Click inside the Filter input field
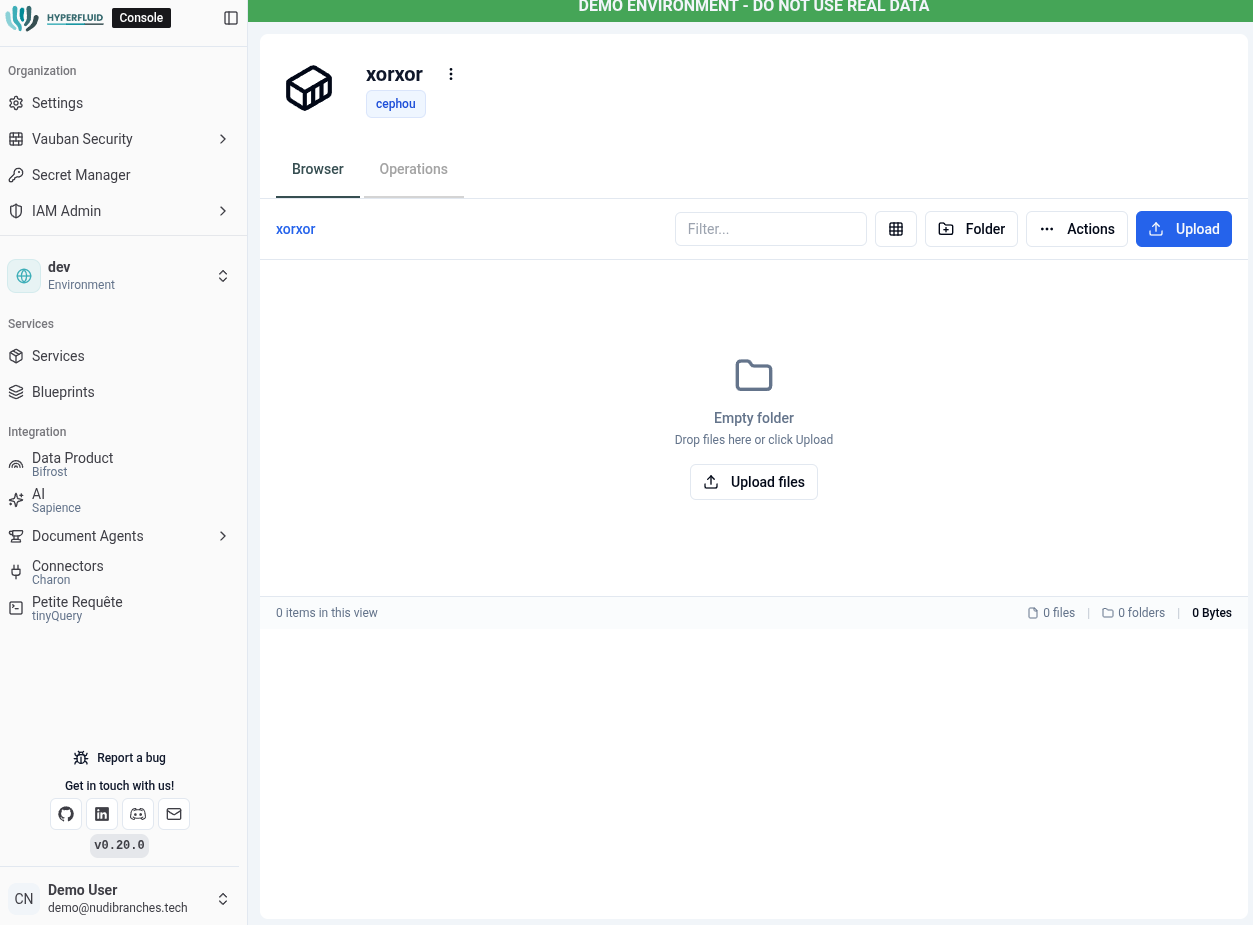 (770, 229)
